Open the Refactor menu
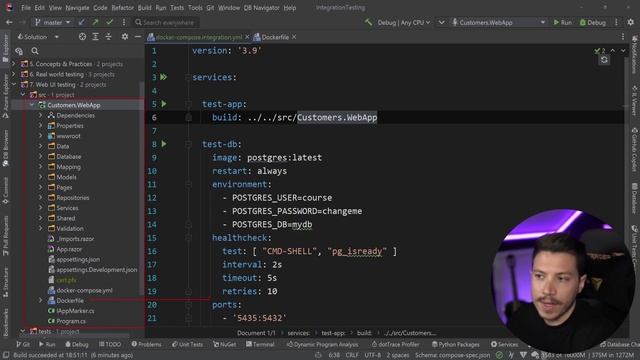This screenshot has width=640, height=360. [x=122, y=8]
